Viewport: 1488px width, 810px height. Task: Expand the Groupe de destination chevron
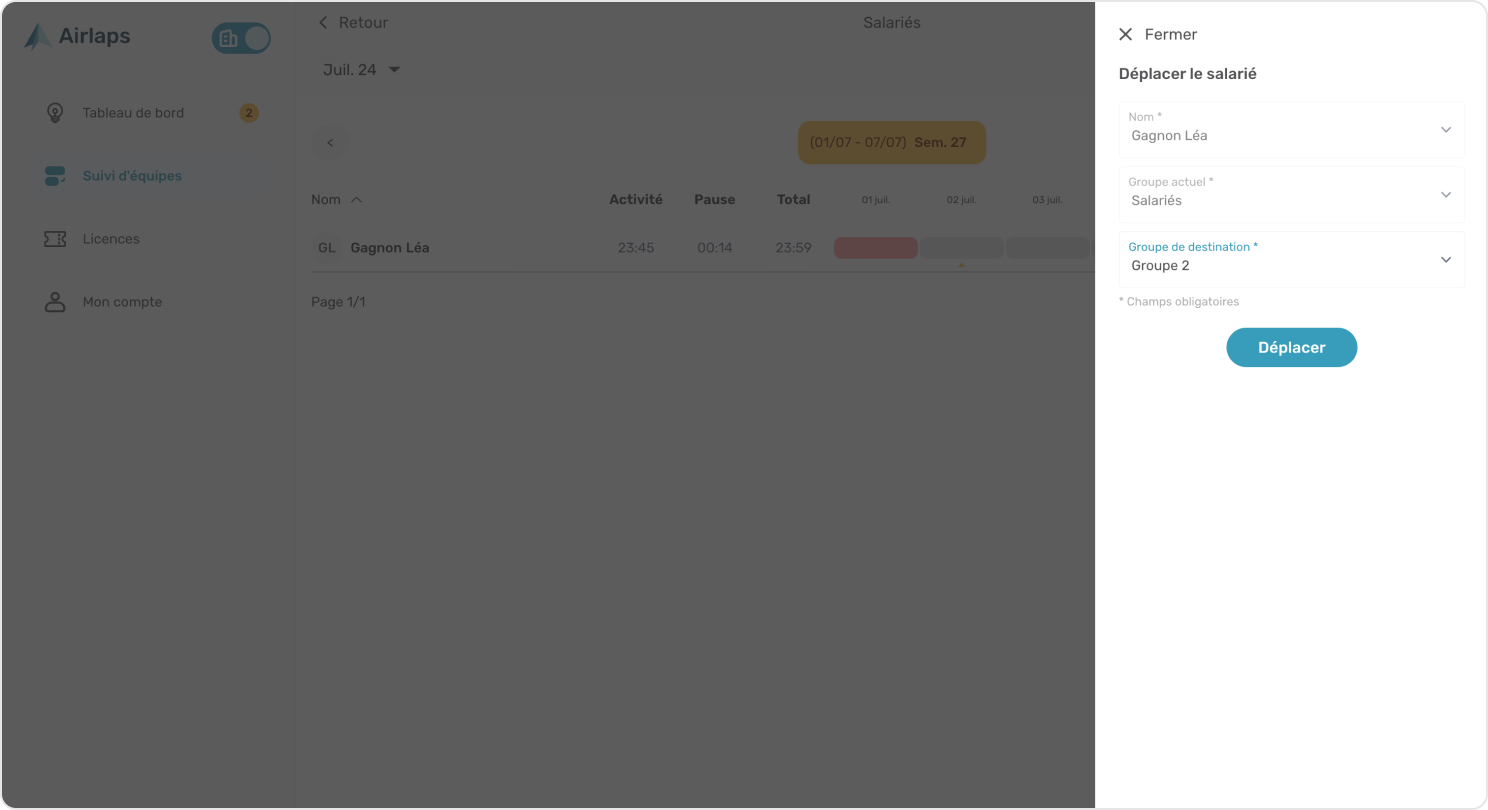[1446, 259]
